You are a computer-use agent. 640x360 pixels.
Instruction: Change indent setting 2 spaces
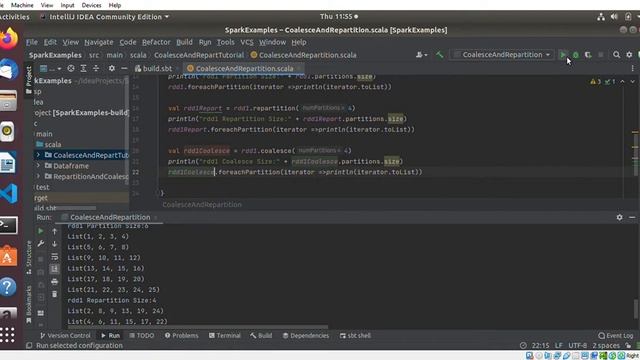coord(606,345)
